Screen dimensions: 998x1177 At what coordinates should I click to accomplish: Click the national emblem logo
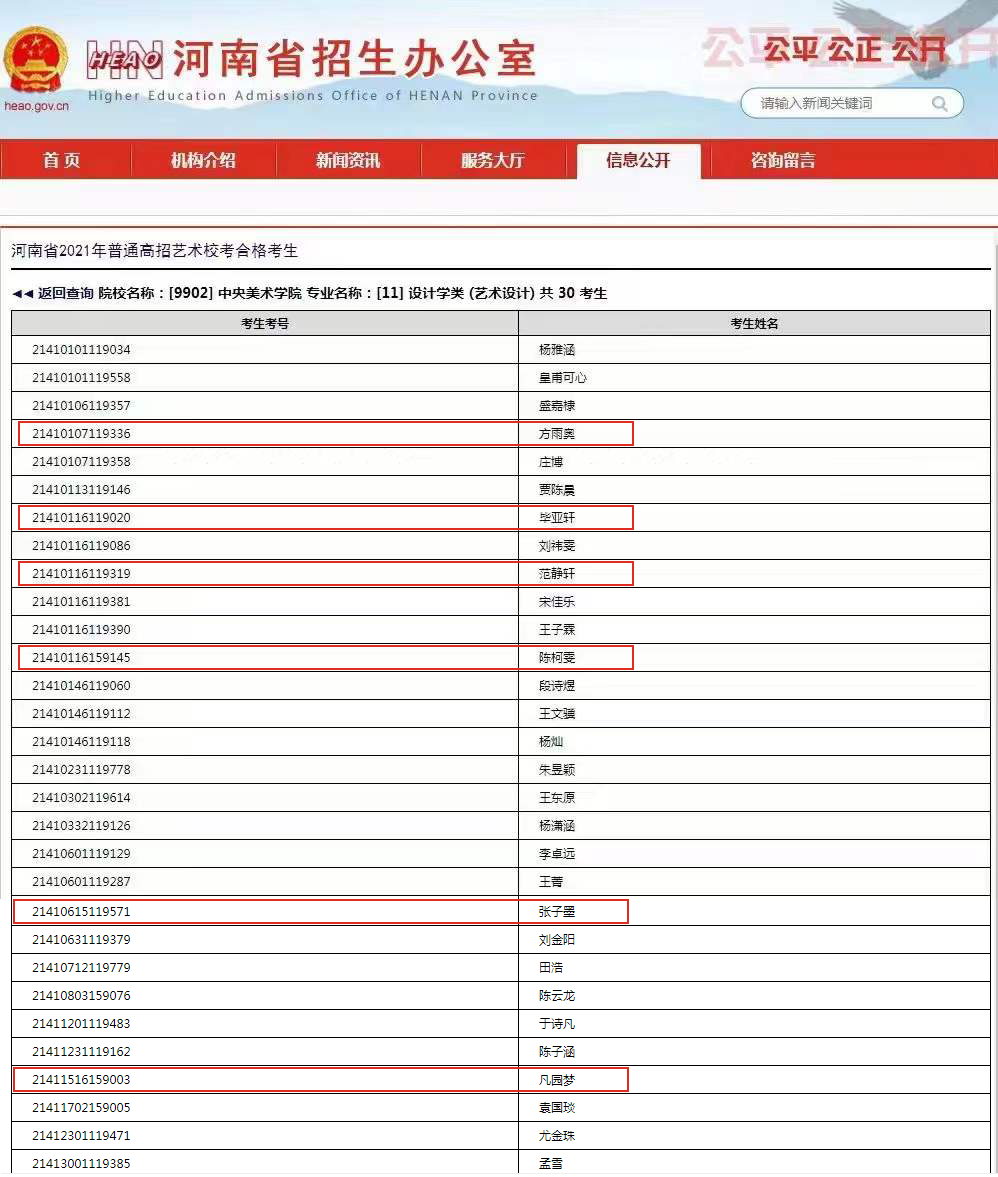pos(35,60)
